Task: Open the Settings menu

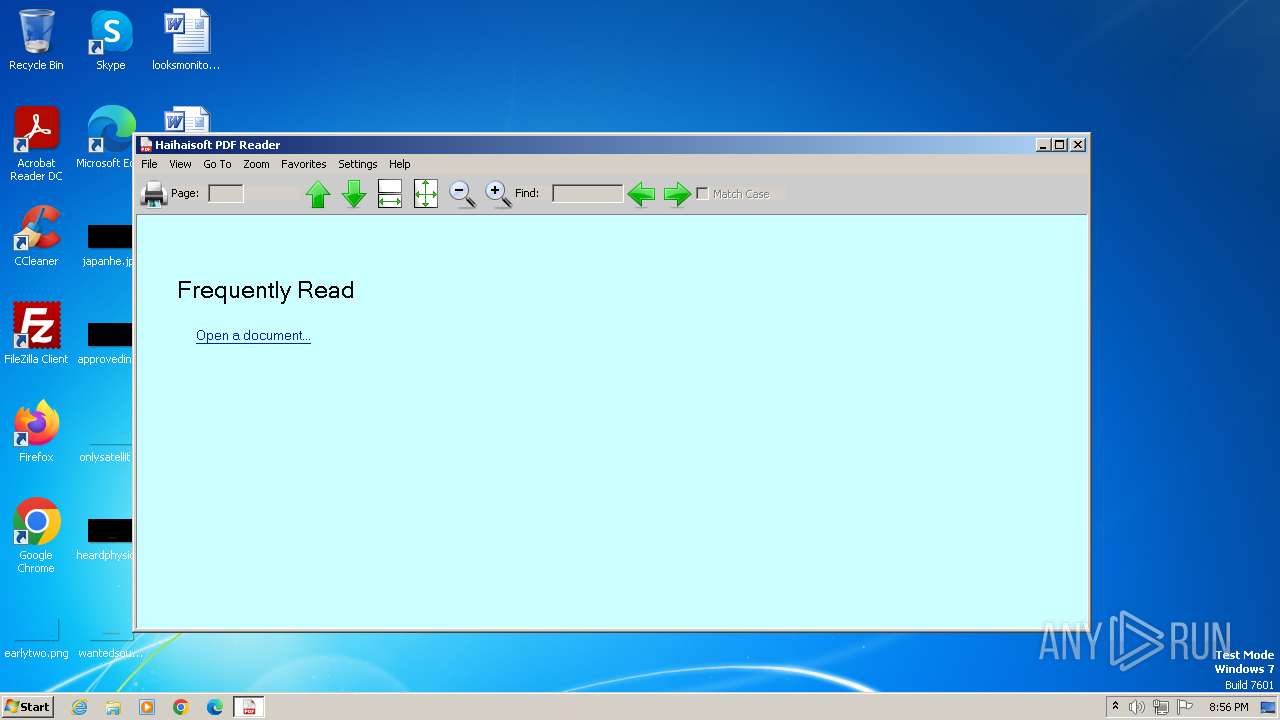Action: tap(358, 164)
